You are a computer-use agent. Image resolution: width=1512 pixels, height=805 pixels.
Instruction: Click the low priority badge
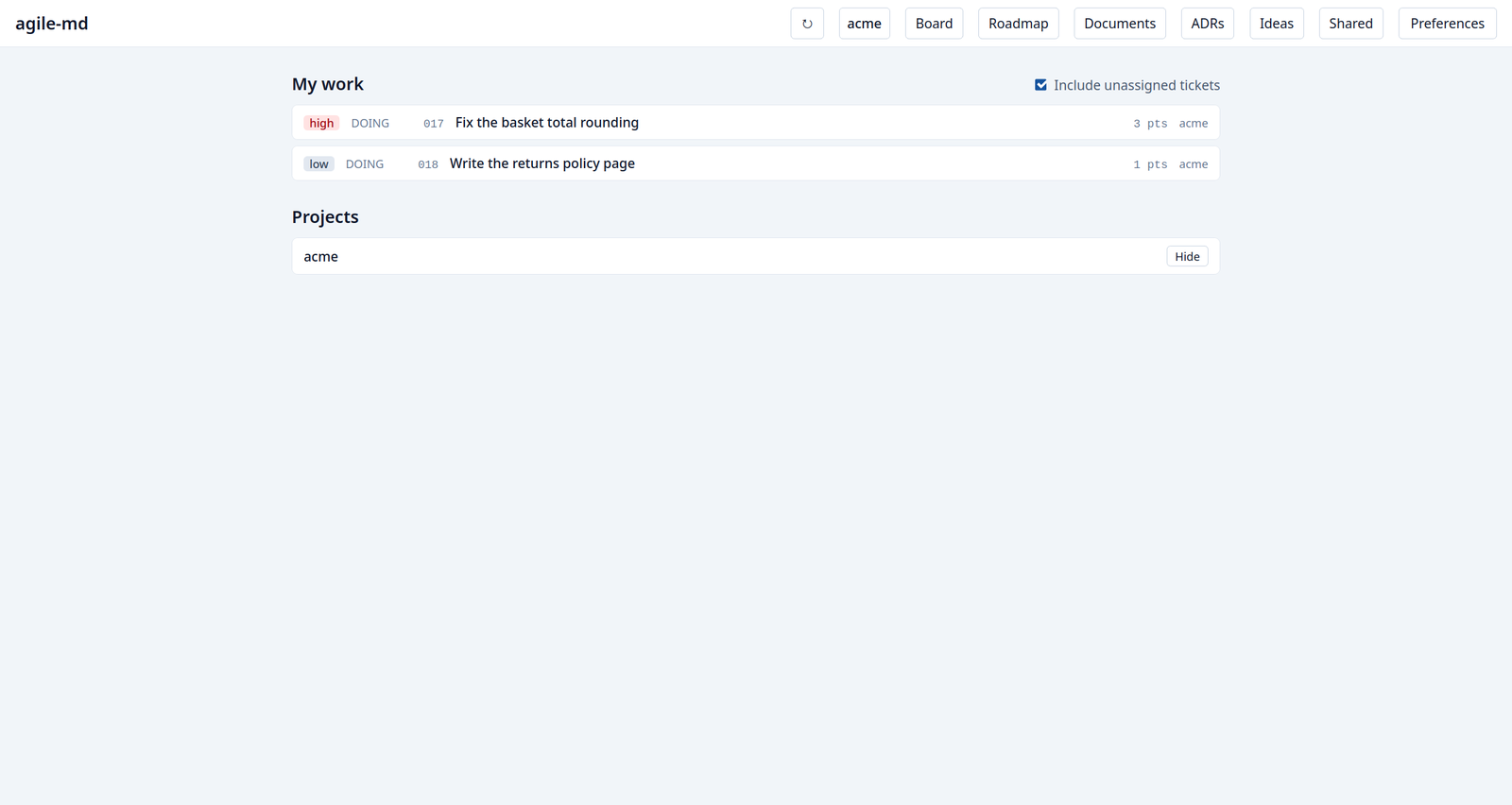click(x=319, y=164)
